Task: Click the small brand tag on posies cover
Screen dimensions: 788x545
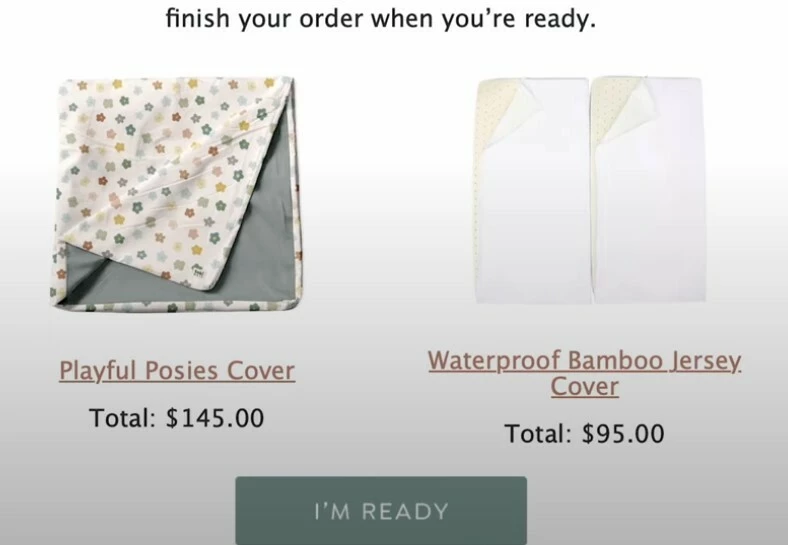Action: click(x=198, y=270)
